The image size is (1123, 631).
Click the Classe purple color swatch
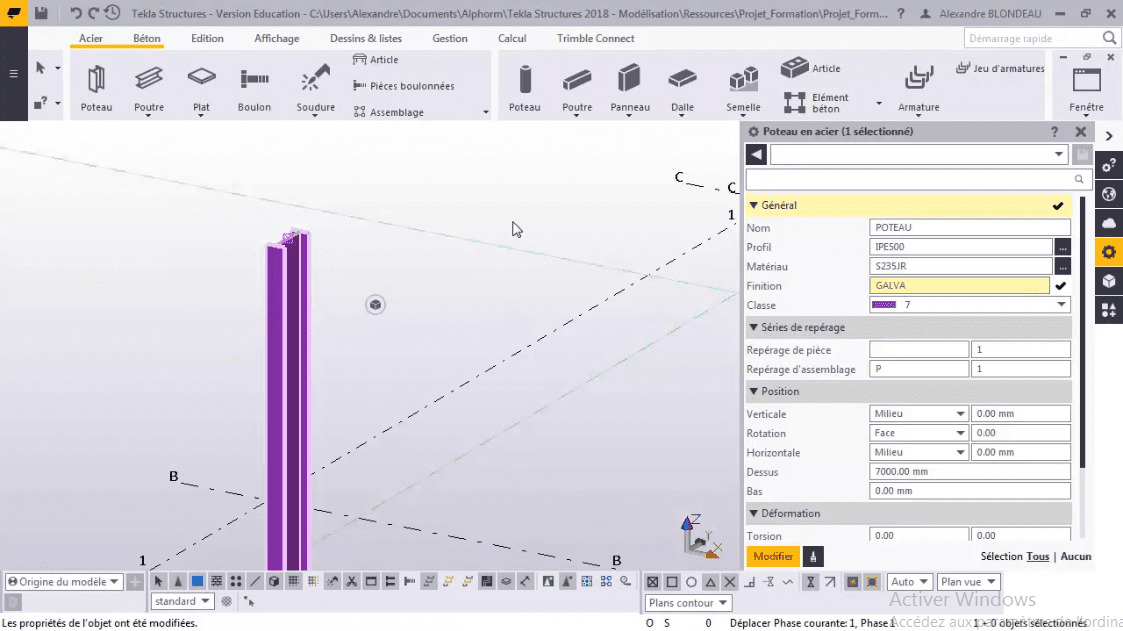pos(884,305)
